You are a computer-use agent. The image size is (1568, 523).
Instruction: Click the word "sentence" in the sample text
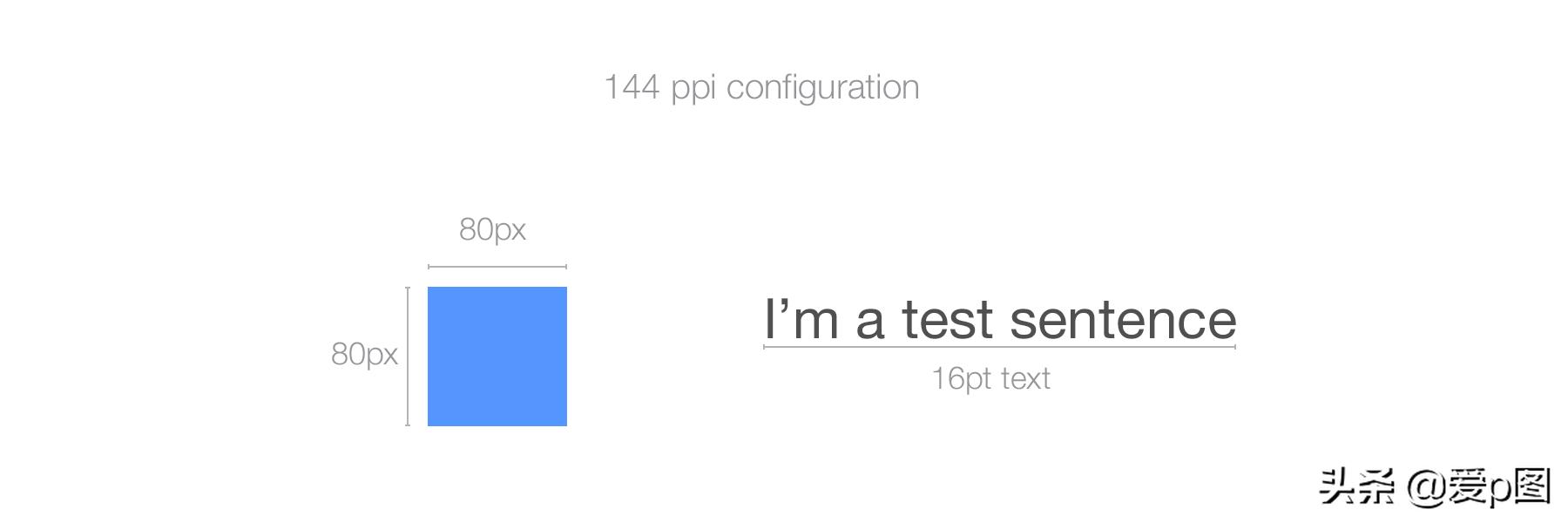pyautogui.click(x=1123, y=320)
